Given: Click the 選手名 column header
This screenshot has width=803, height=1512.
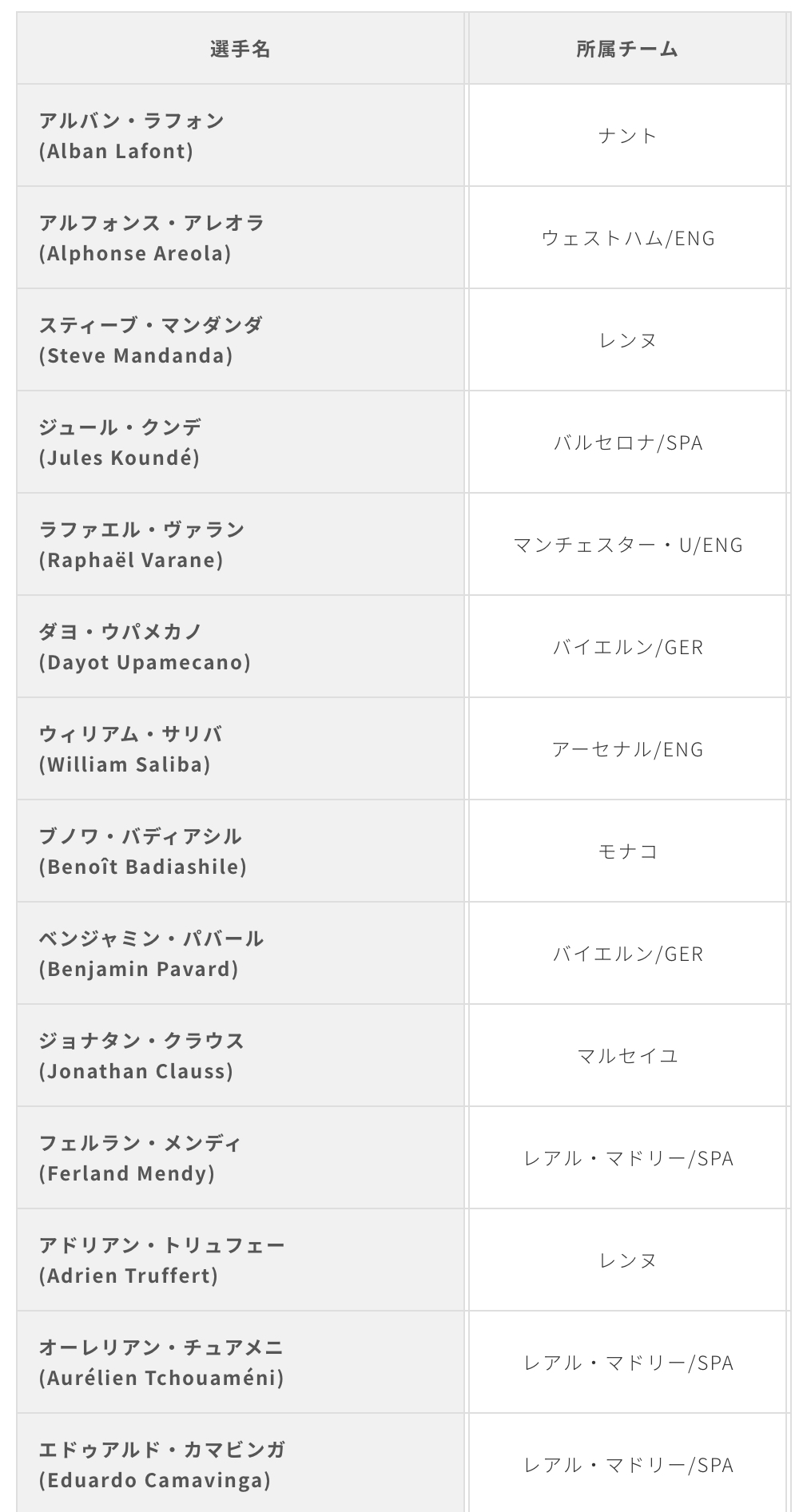Looking at the screenshot, I should coord(241,50).
